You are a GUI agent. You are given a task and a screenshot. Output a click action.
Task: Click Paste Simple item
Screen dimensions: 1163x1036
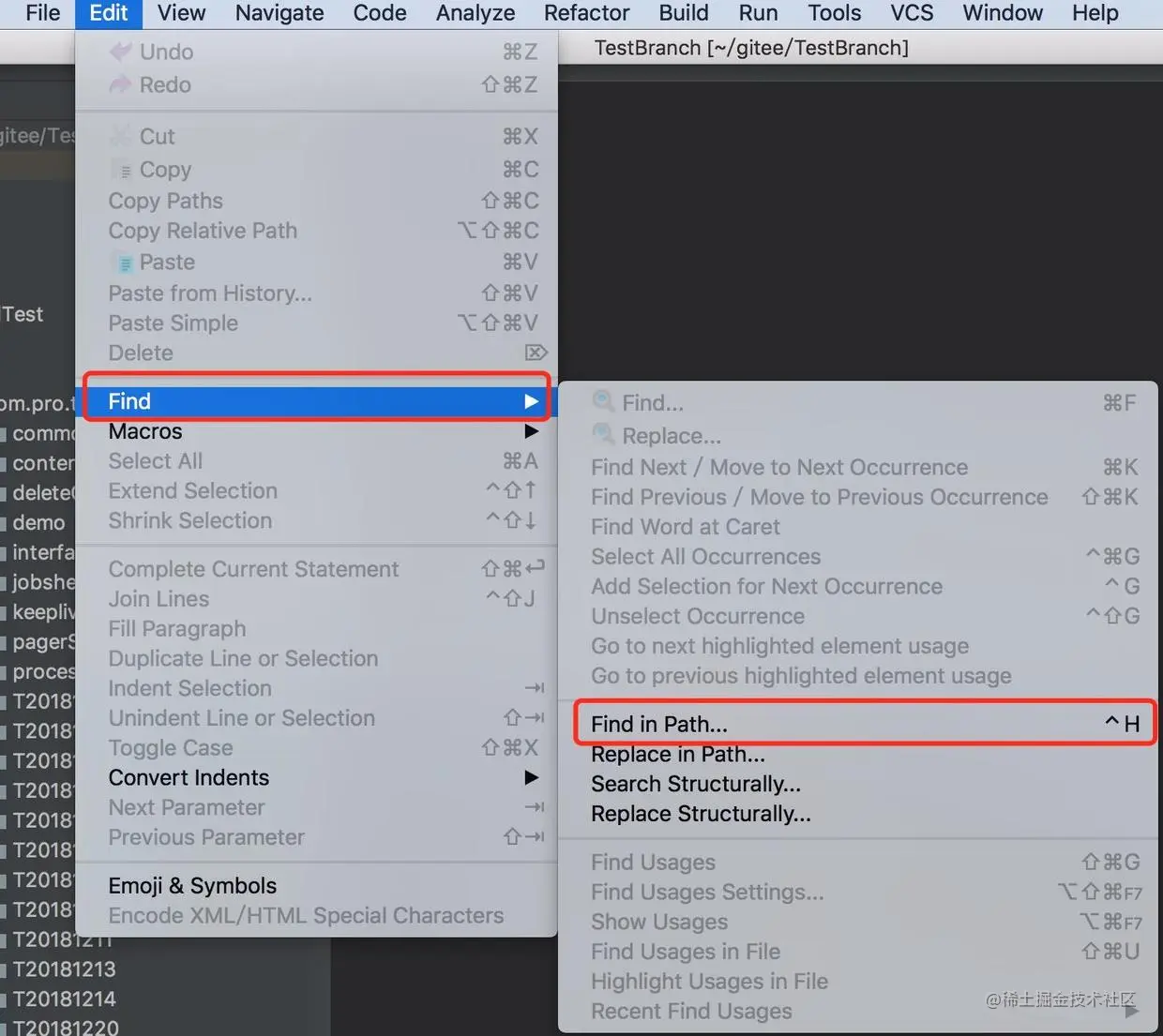[x=316, y=323]
